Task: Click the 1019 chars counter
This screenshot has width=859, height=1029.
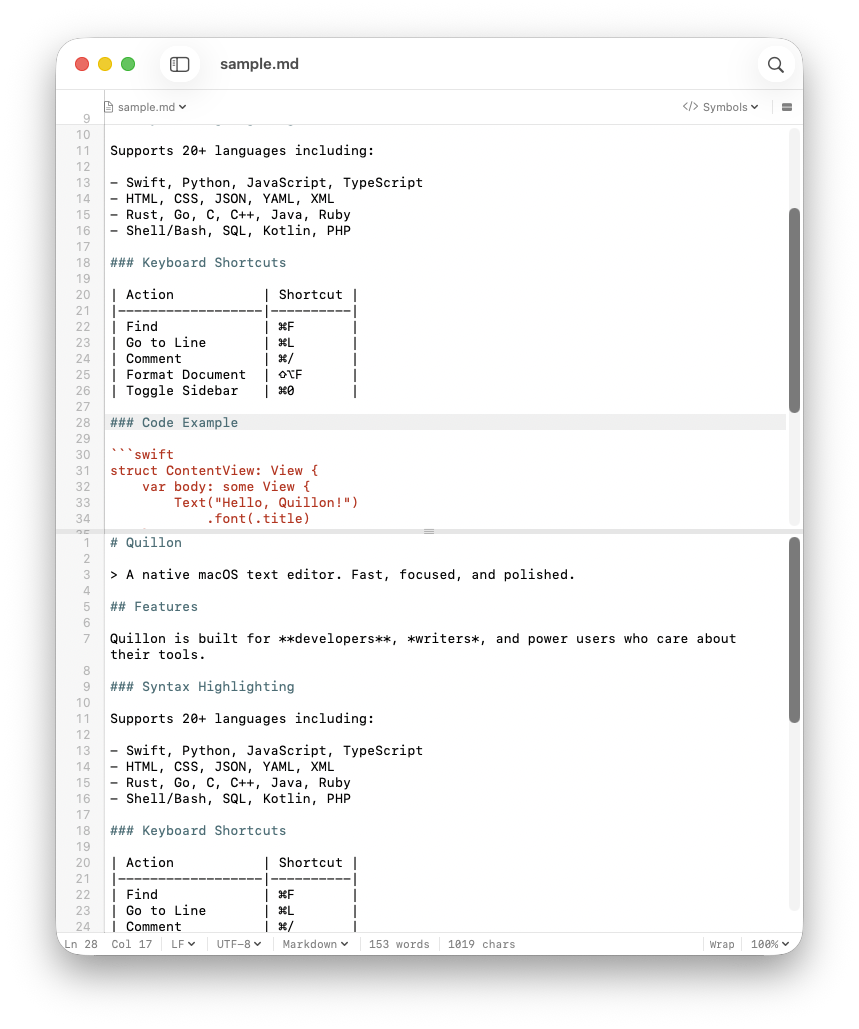Action: tap(481, 944)
